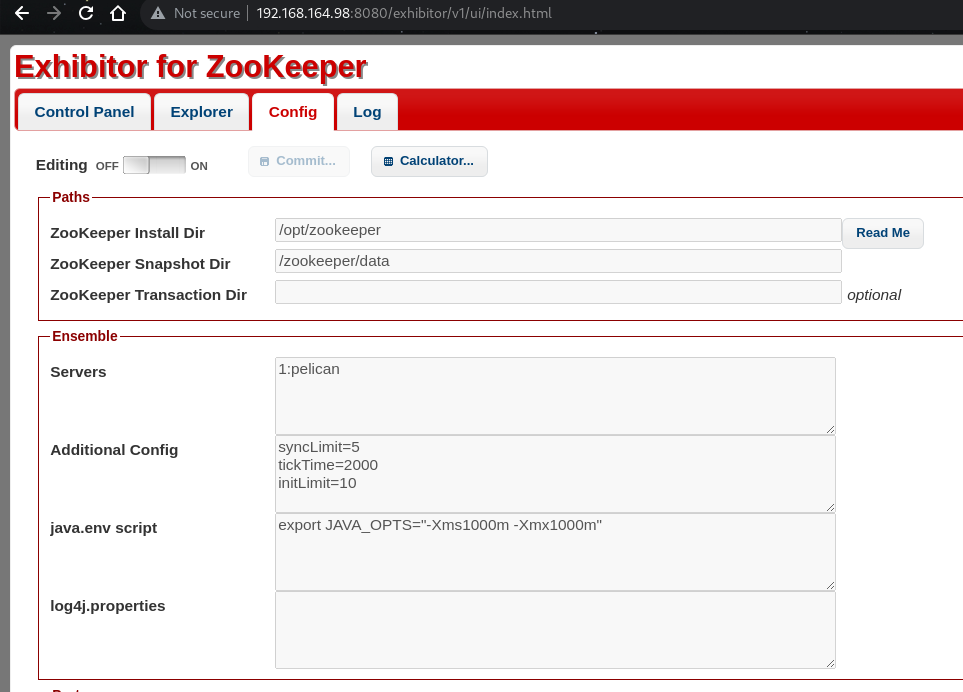Click the Servers textarea resize handle
This screenshot has height=692, width=963.
[x=830, y=429]
